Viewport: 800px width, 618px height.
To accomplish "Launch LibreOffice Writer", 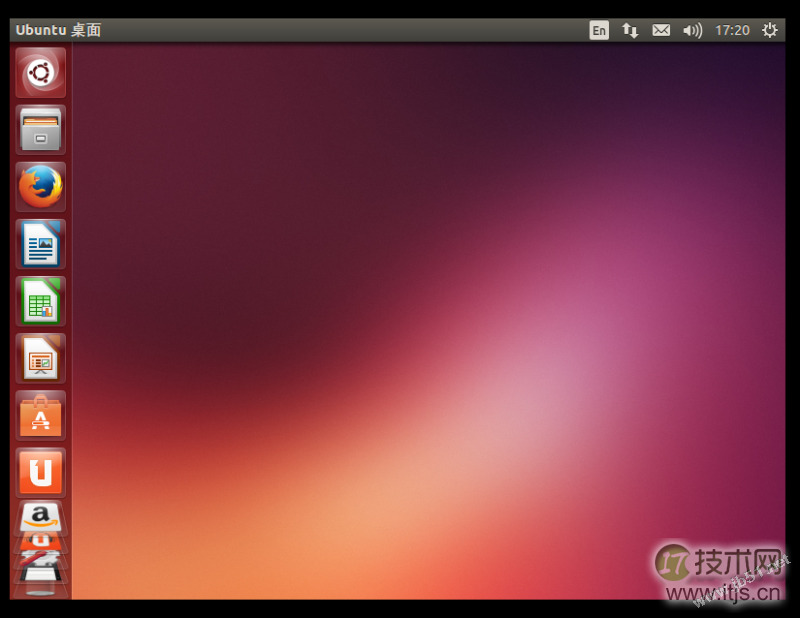I will point(40,244).
